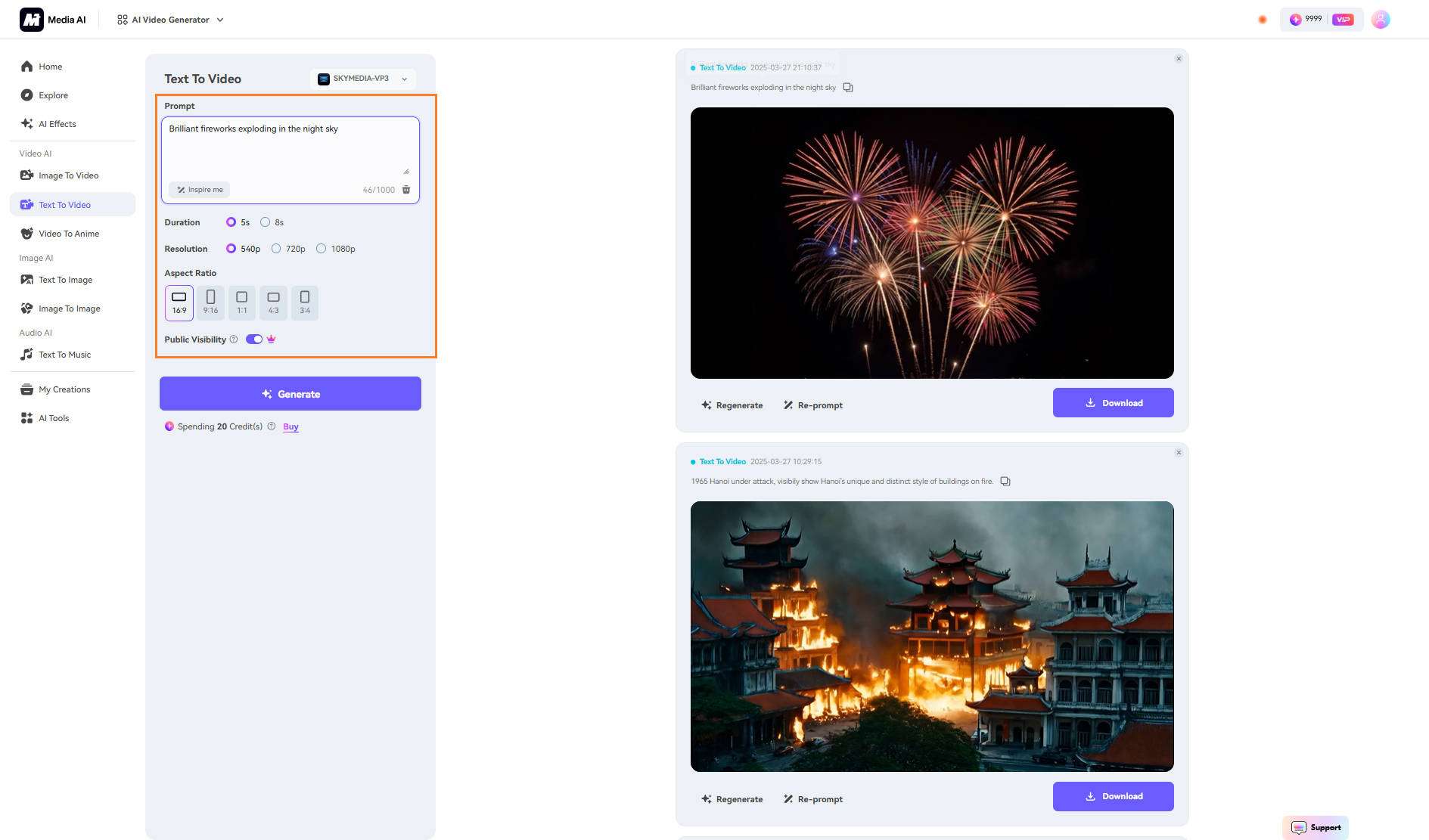Viewport: 1429px width, 840px height.
Task: Copy the fireworks prompt text
Action: [848, 88]
